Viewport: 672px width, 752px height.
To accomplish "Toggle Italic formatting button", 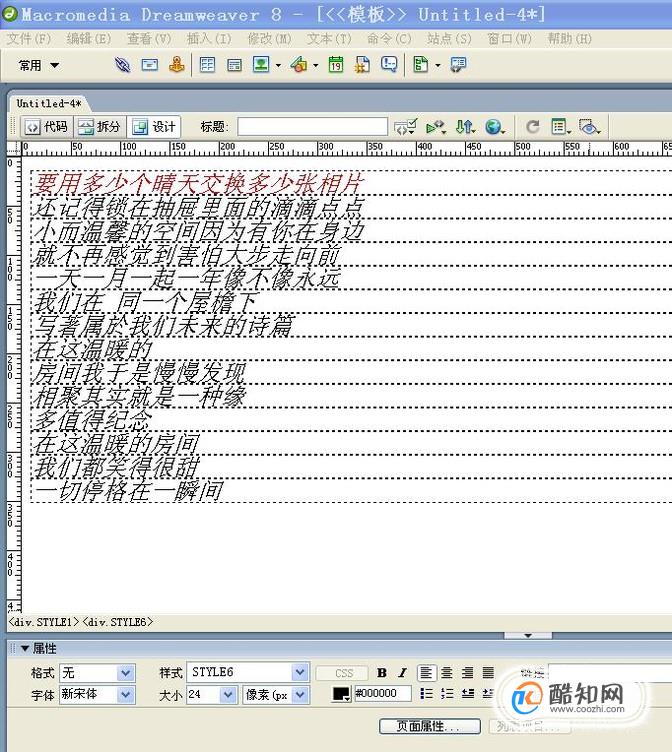I will 402,673.
